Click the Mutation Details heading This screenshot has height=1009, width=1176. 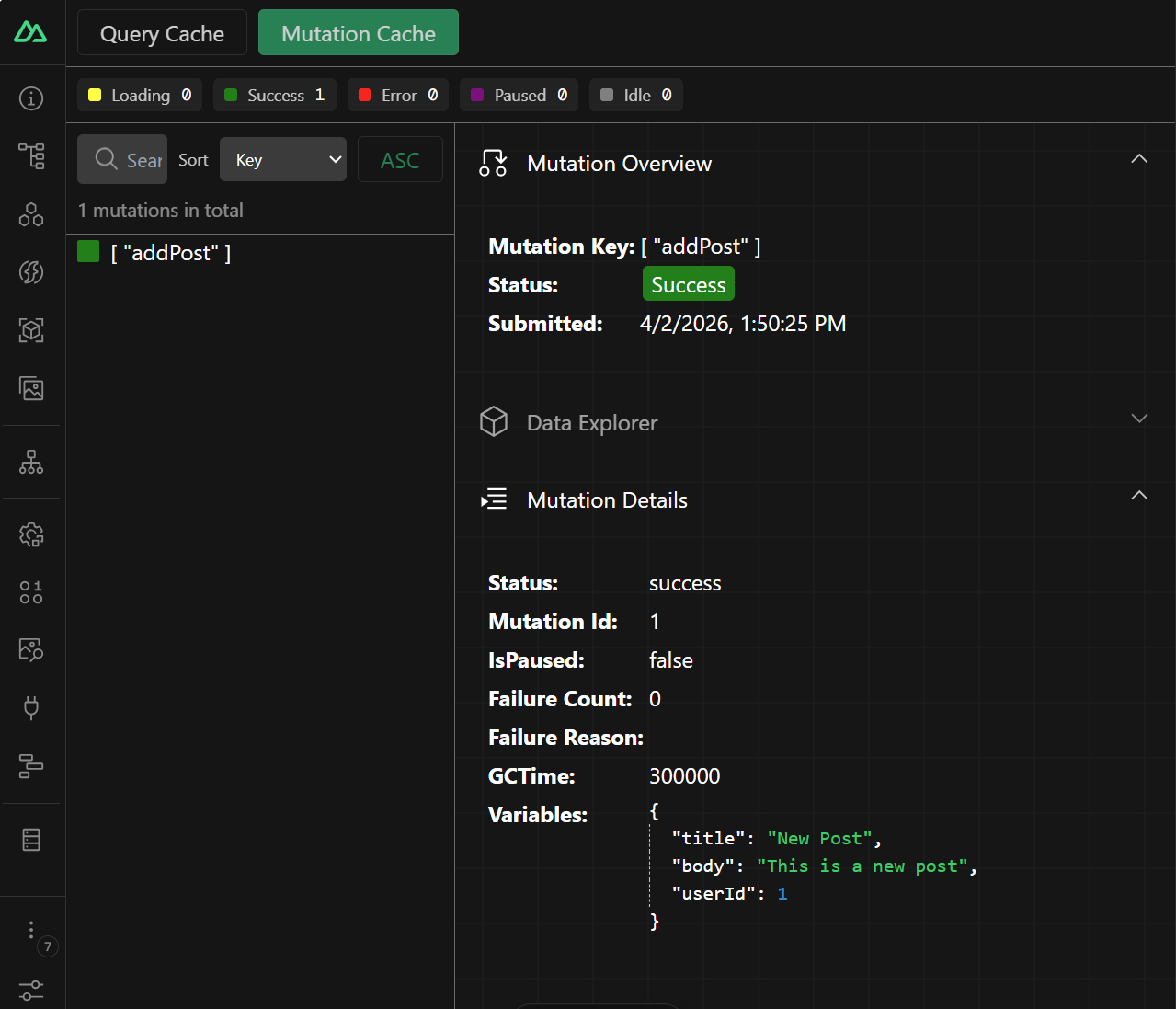(x=607, y=500)
